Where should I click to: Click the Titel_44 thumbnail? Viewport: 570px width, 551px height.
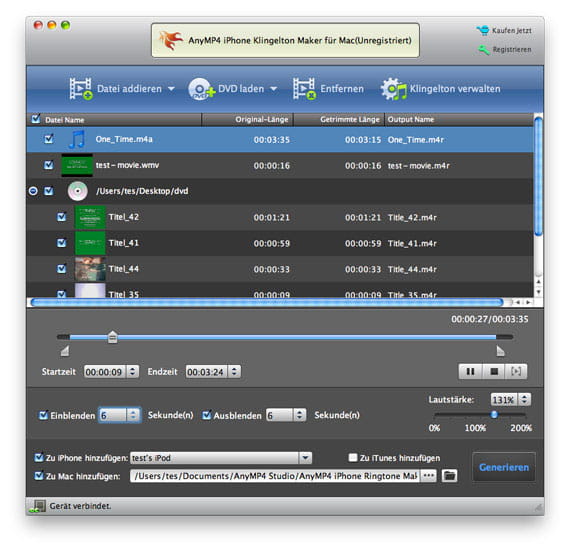pos(90,269)
